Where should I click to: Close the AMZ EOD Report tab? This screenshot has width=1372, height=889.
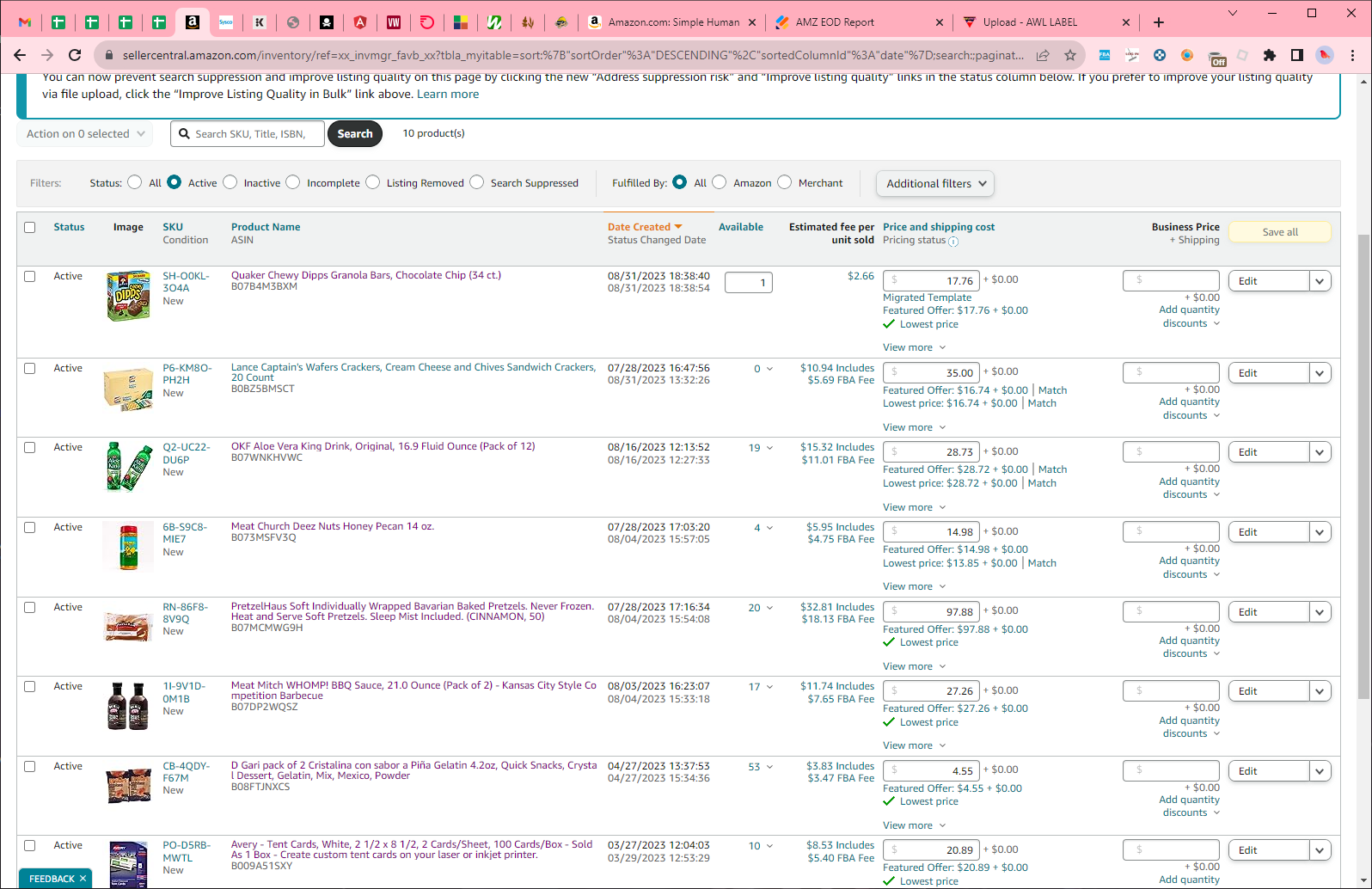[x=939, y=22]
